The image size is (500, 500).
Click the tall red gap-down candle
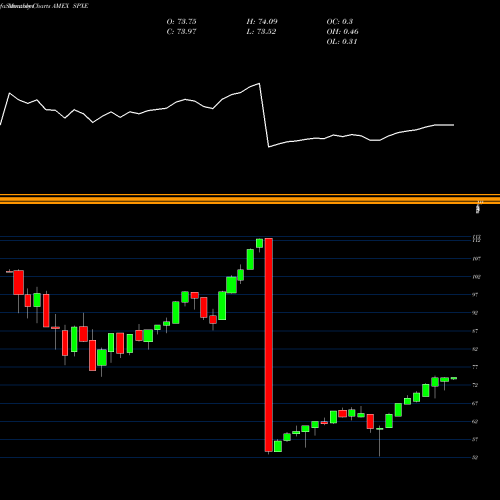pos(269,345)
